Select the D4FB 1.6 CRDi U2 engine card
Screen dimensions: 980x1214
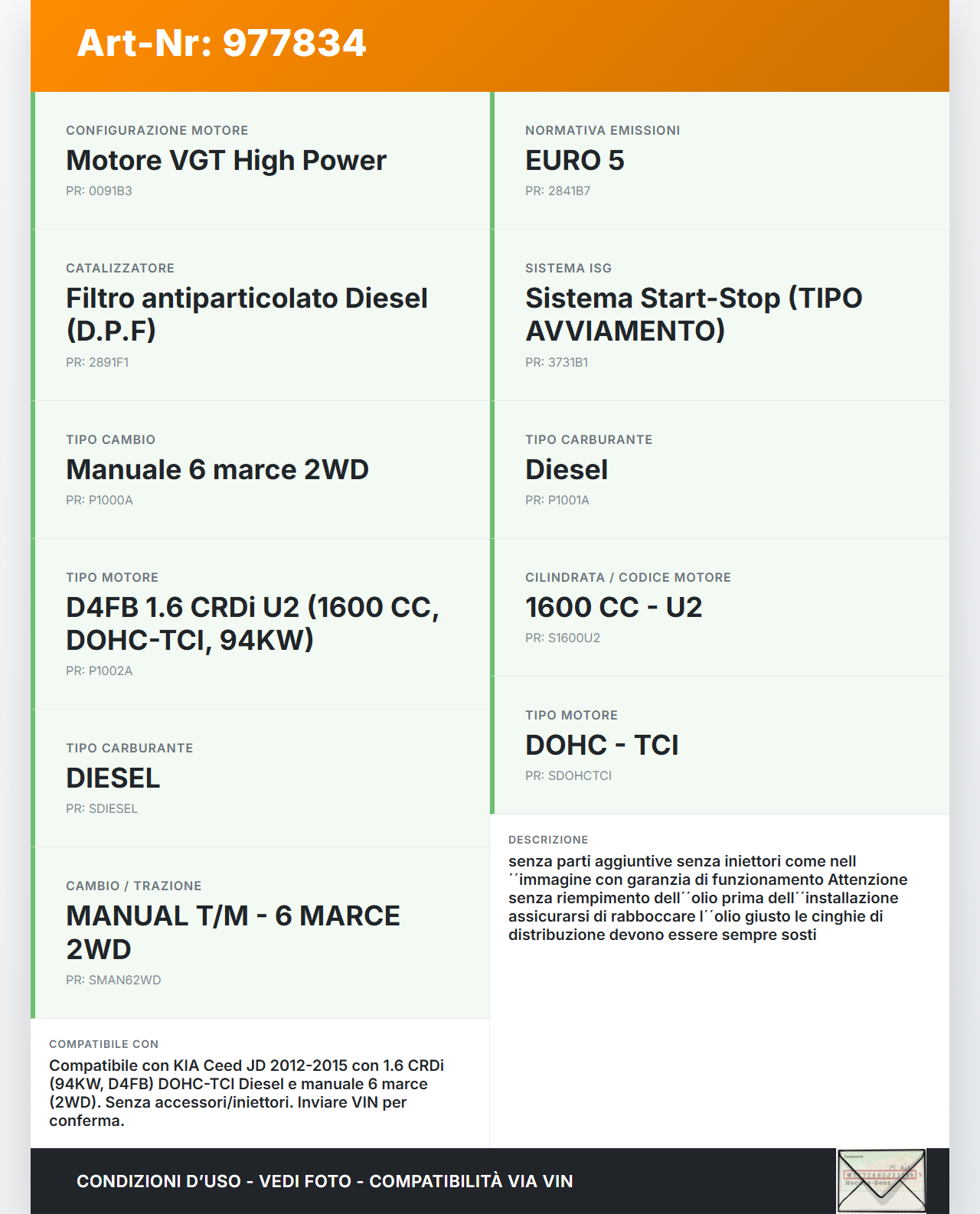(253, 623)
